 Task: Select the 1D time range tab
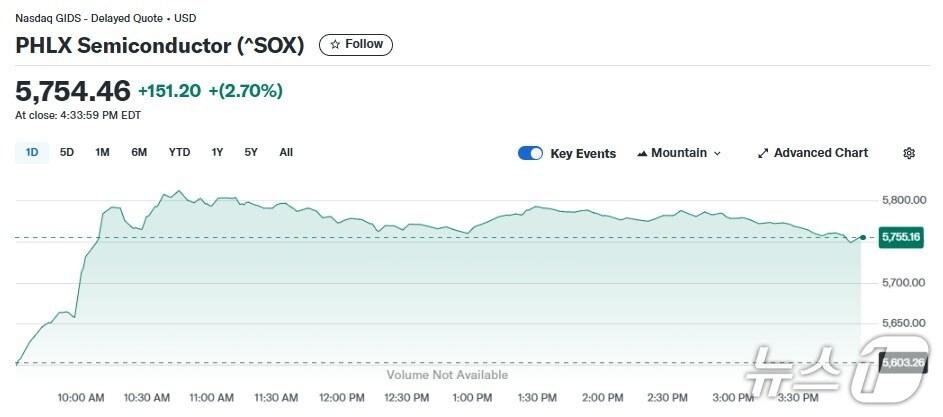pyautogui.click(x=32, y=153)
